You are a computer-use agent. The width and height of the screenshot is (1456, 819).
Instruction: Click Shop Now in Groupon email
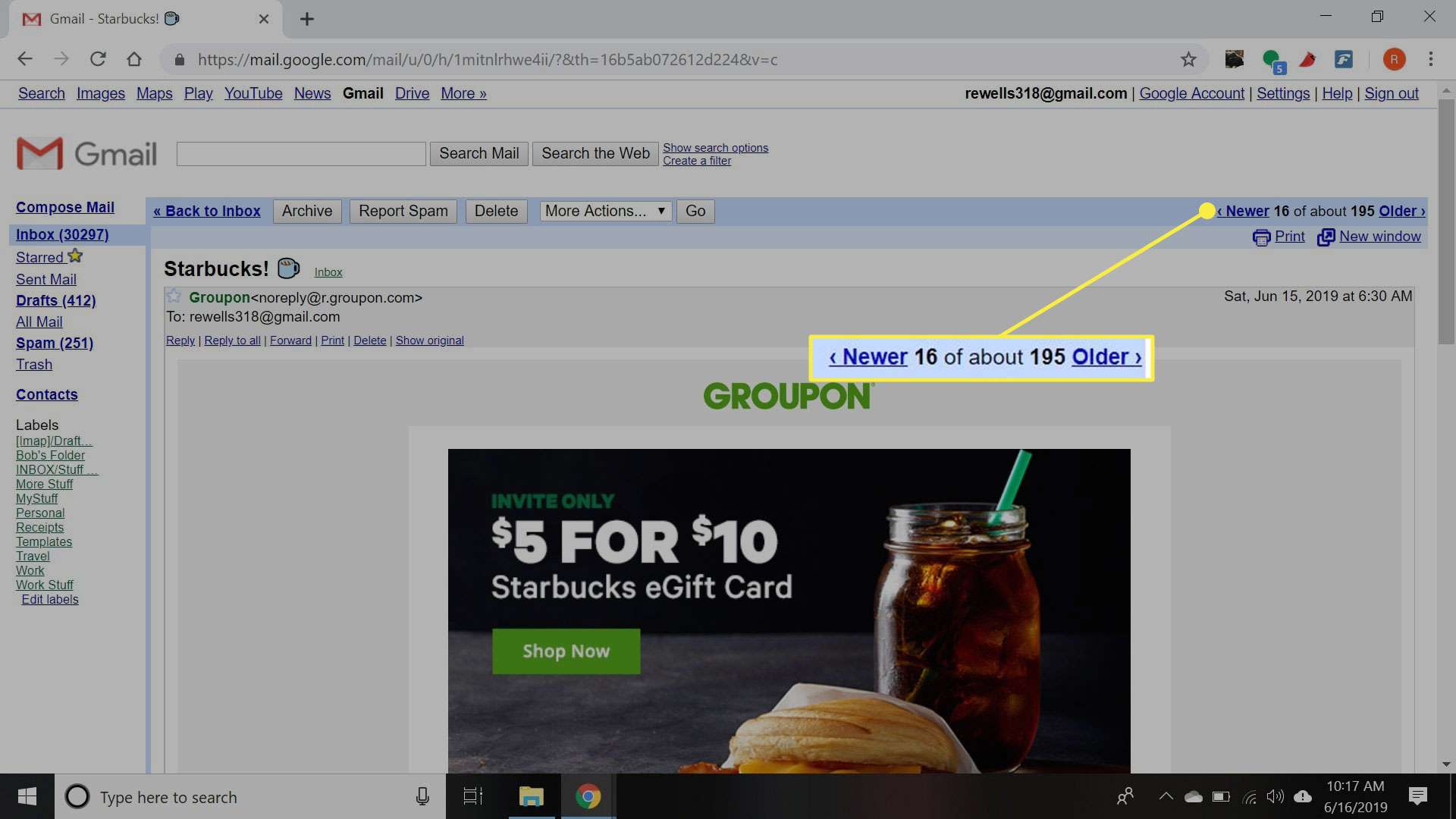(x=566, y=651)
